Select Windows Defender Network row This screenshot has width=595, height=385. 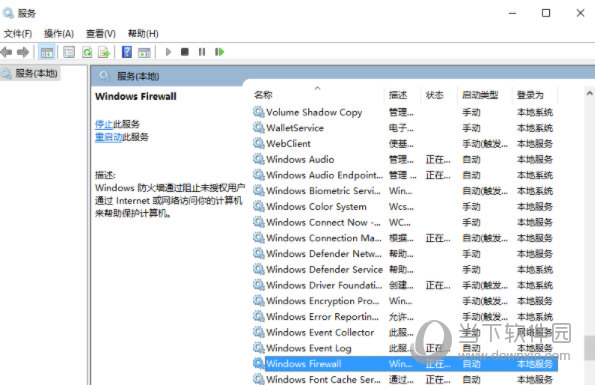coord(405,254)
